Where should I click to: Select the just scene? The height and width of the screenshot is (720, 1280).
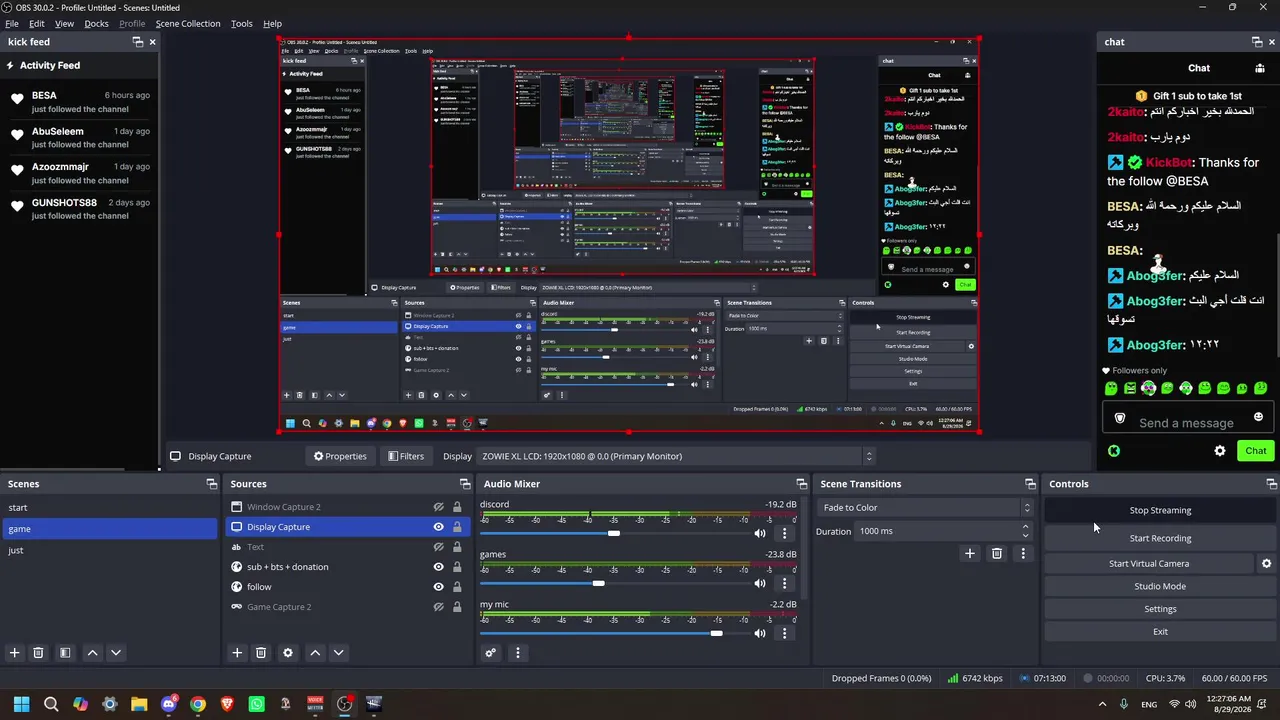(x=110, y=550)
